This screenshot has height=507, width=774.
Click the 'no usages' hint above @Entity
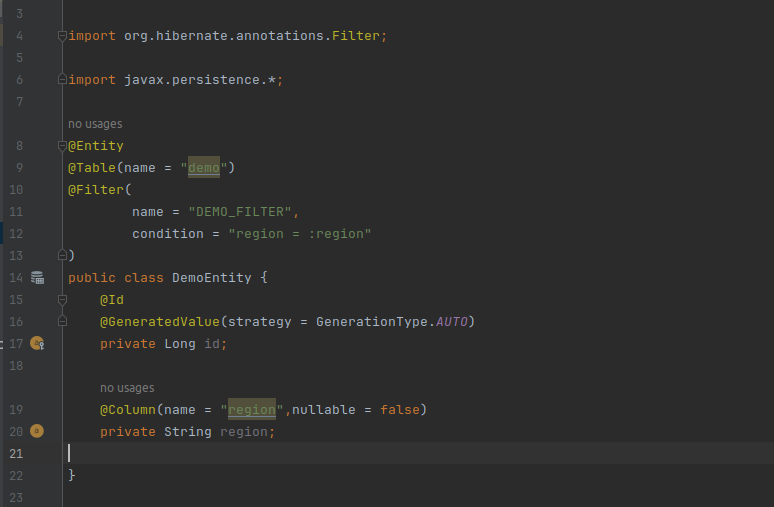[95, 124]
